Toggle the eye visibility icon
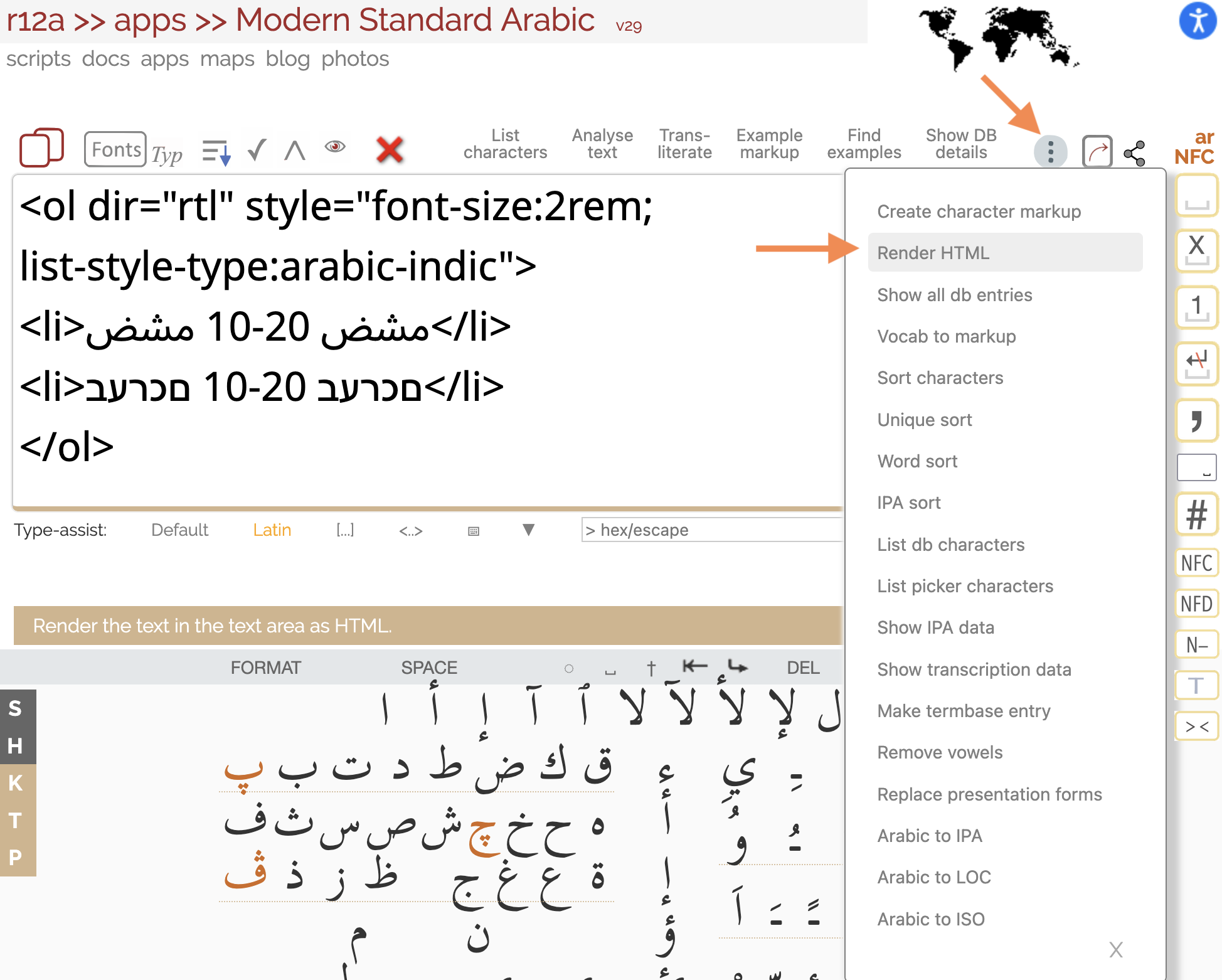The height and width of the screenshot is (980, 1222). pos(335,147)
